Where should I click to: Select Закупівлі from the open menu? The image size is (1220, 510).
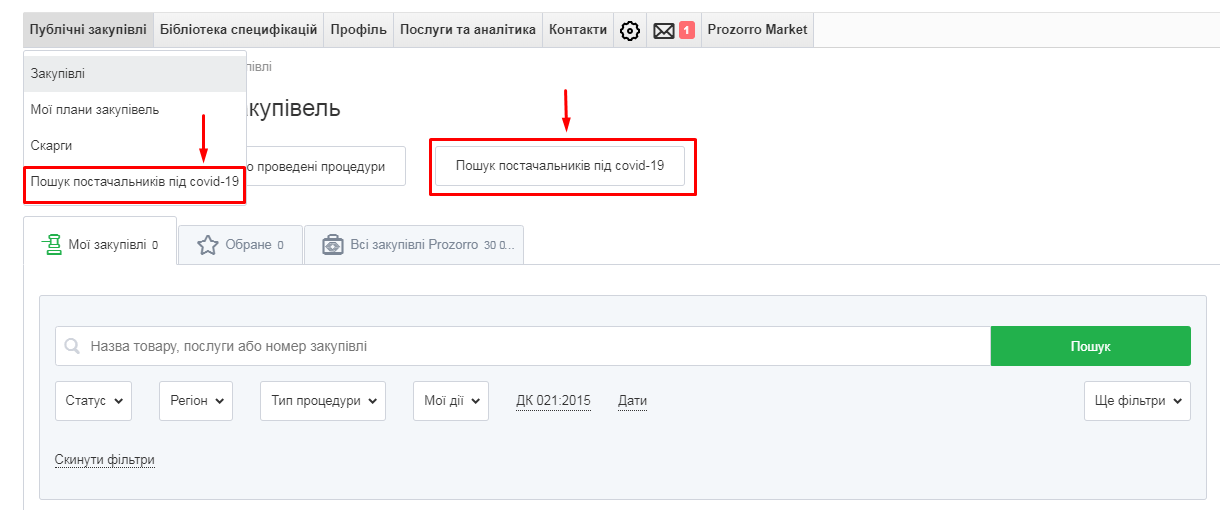click(58, 74)
